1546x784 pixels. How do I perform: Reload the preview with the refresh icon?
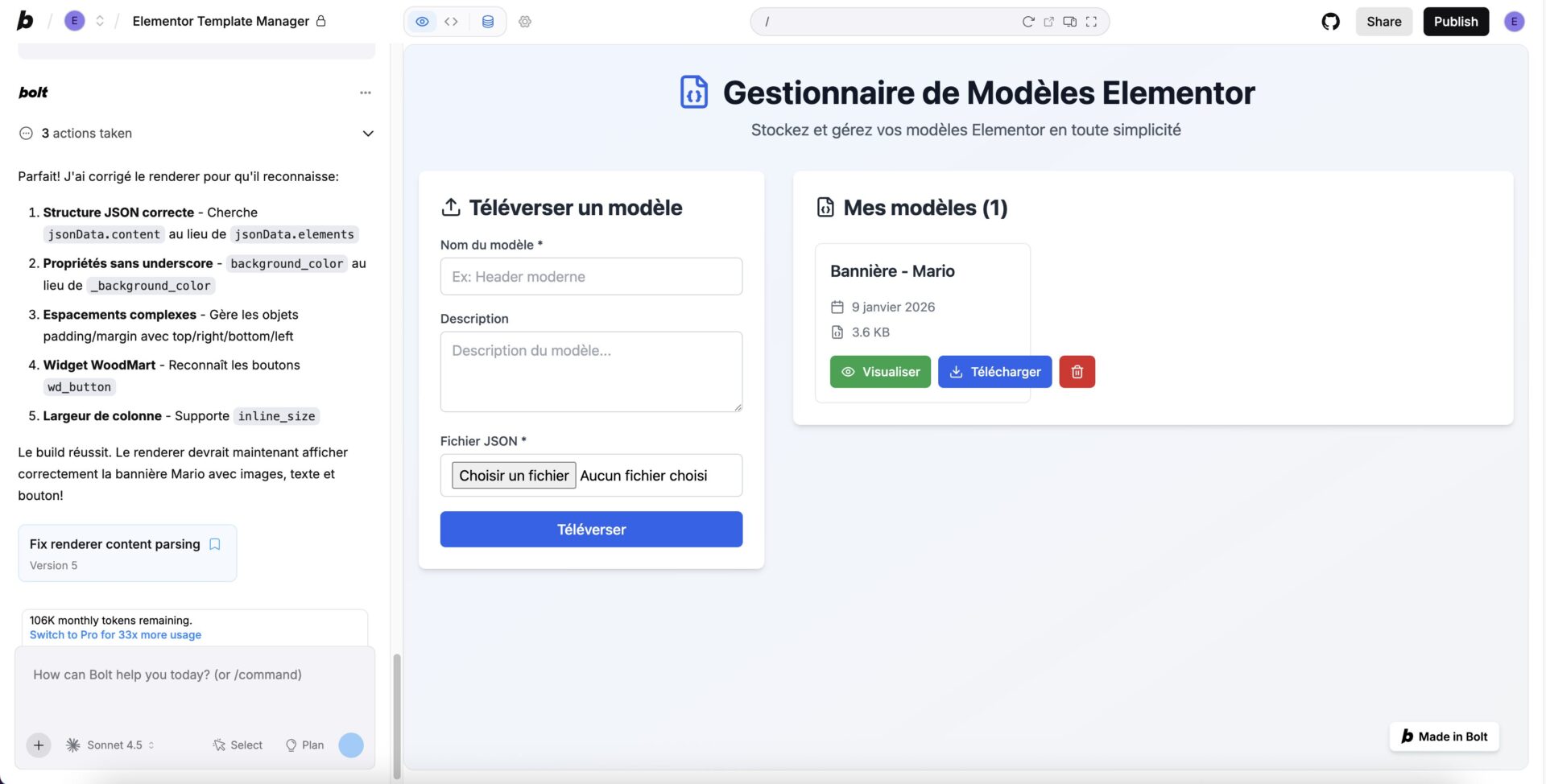point(1028,22)
